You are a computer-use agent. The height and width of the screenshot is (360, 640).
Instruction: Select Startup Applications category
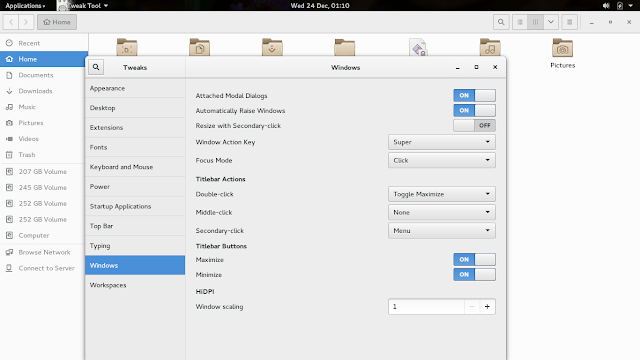(135, 206)
